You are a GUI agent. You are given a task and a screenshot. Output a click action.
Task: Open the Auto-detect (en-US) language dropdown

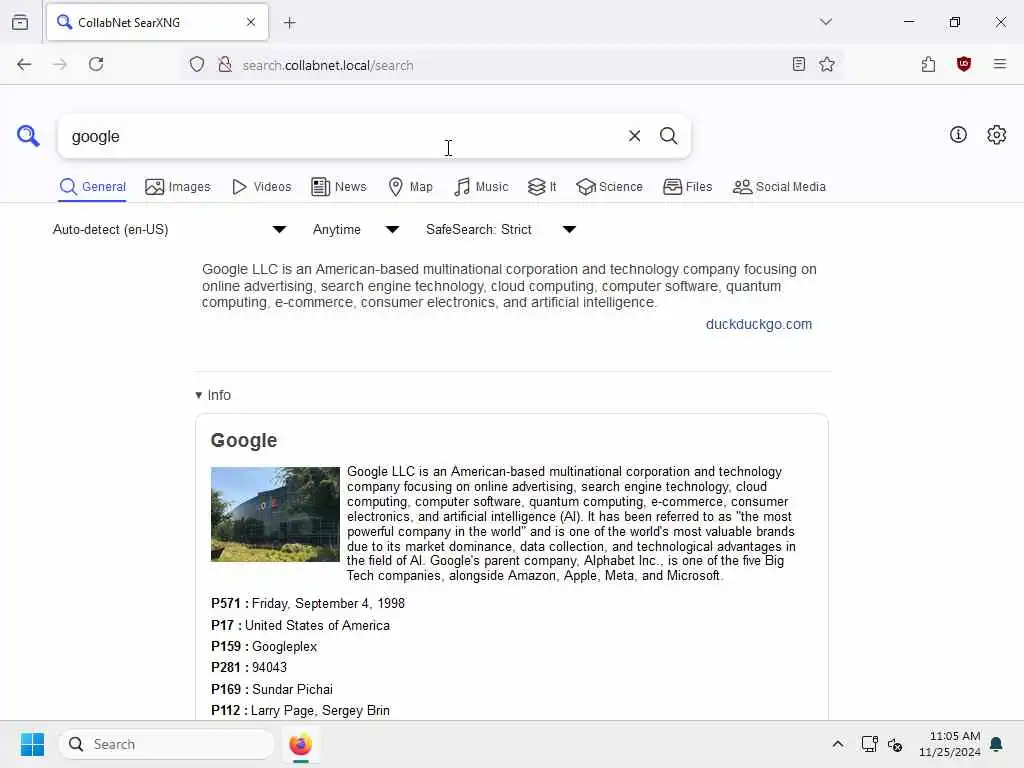pyautogui.click(x=169, y=229)
